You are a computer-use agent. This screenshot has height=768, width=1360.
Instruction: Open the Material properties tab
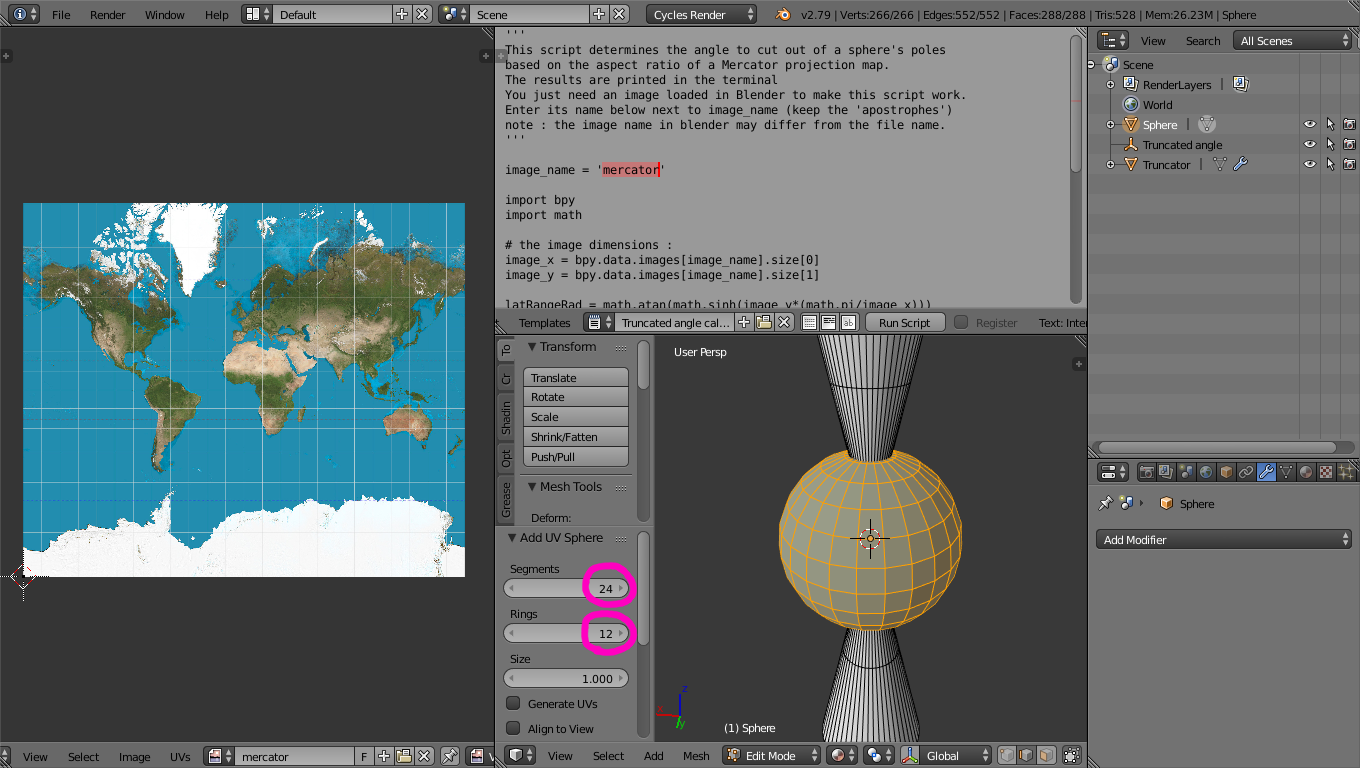1307,472
